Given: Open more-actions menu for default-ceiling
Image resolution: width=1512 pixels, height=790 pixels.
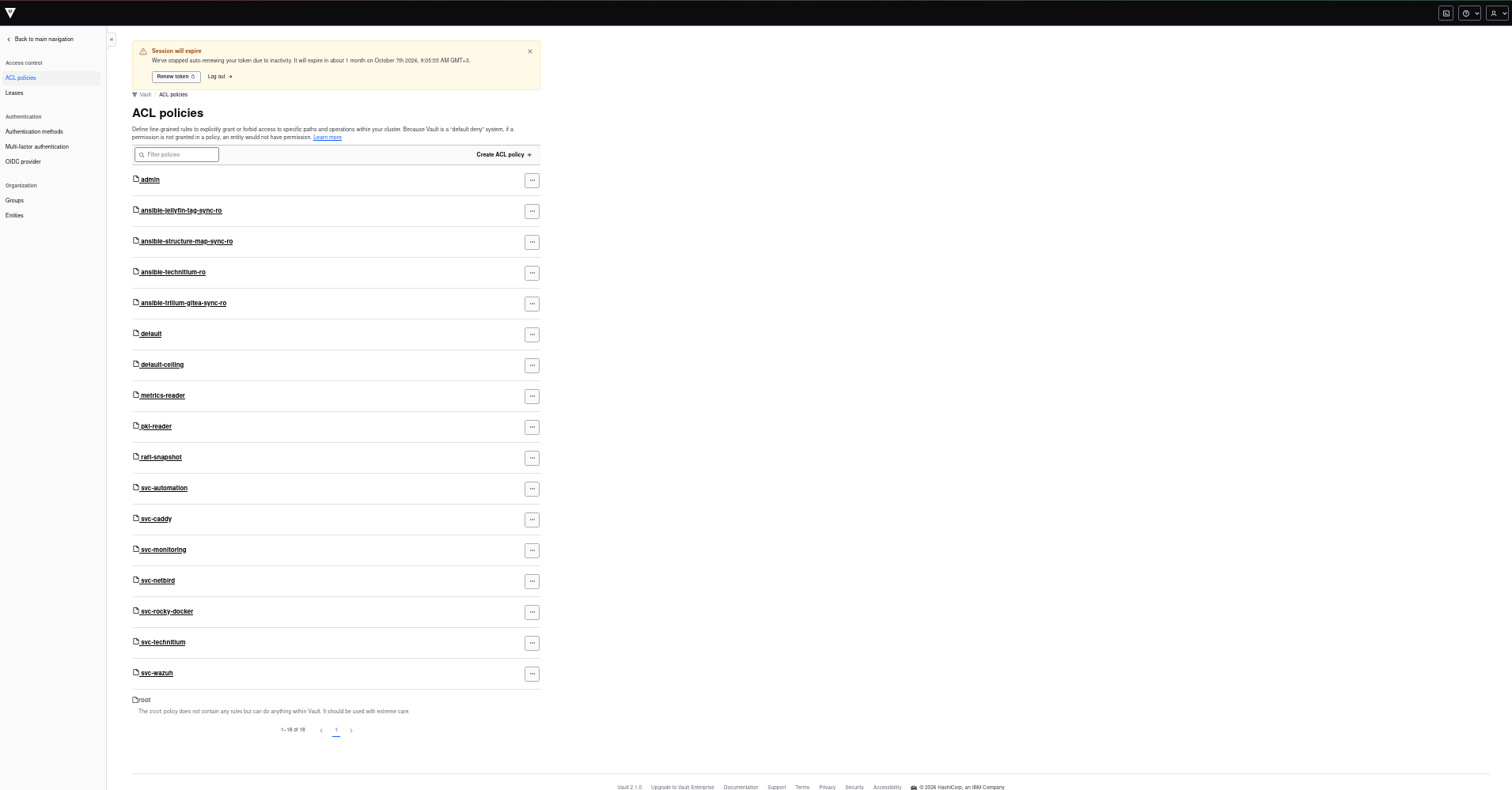Looking at the screenshot, I should [x=532, y=365].
